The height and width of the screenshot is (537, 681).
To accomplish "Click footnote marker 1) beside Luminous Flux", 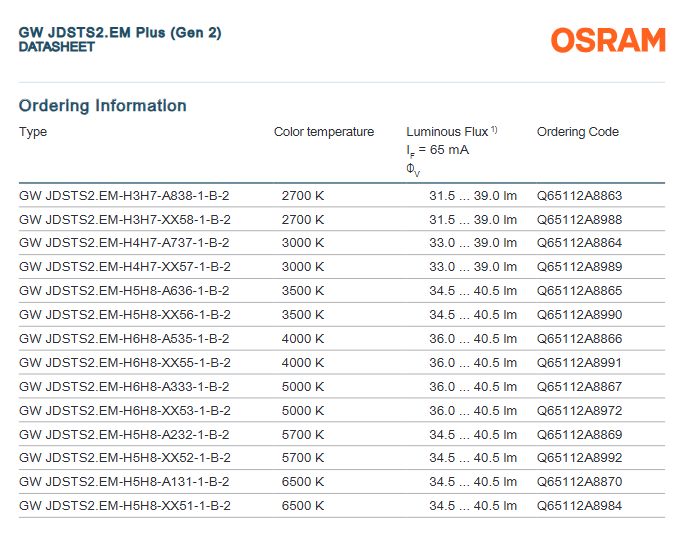I will tap(494, 129).
